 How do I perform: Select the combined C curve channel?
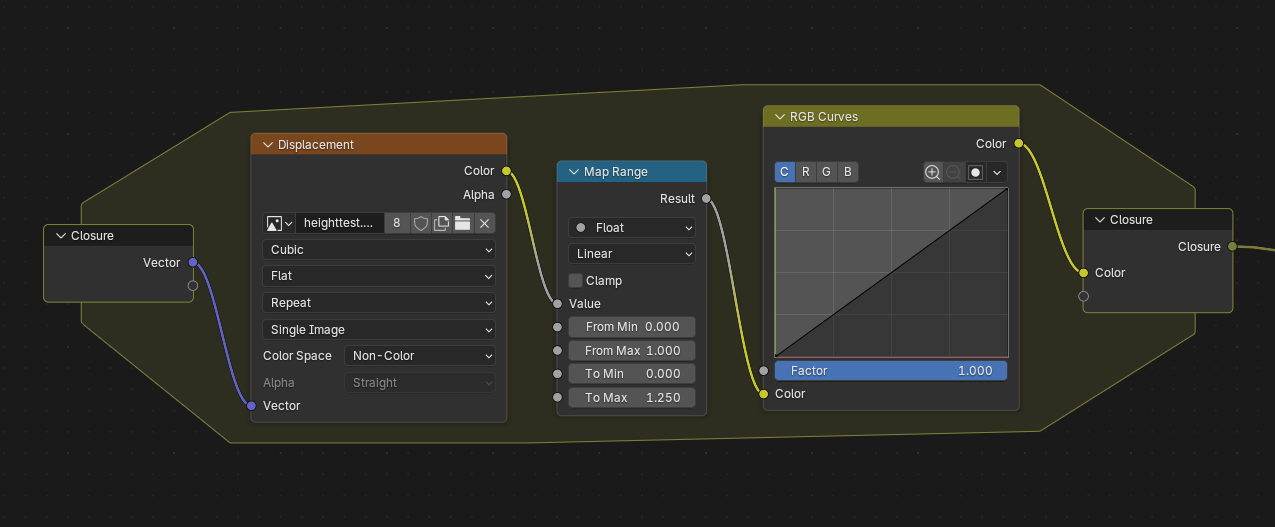point(785,172)
